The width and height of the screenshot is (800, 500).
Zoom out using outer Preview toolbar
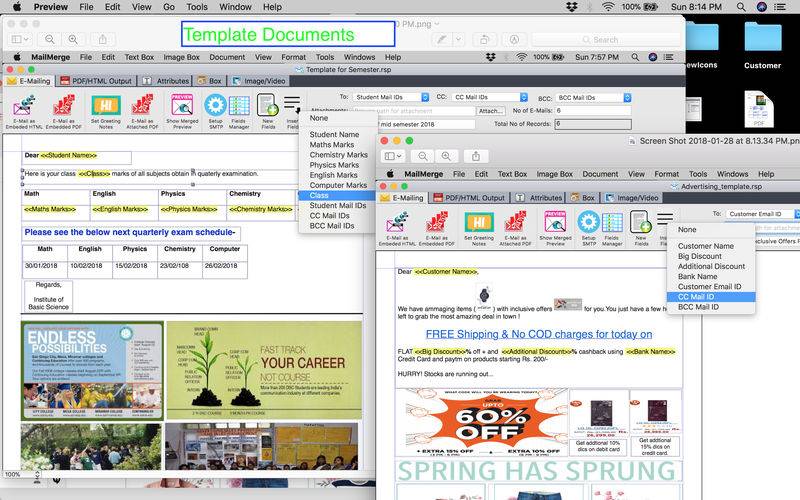pos(49,39)
